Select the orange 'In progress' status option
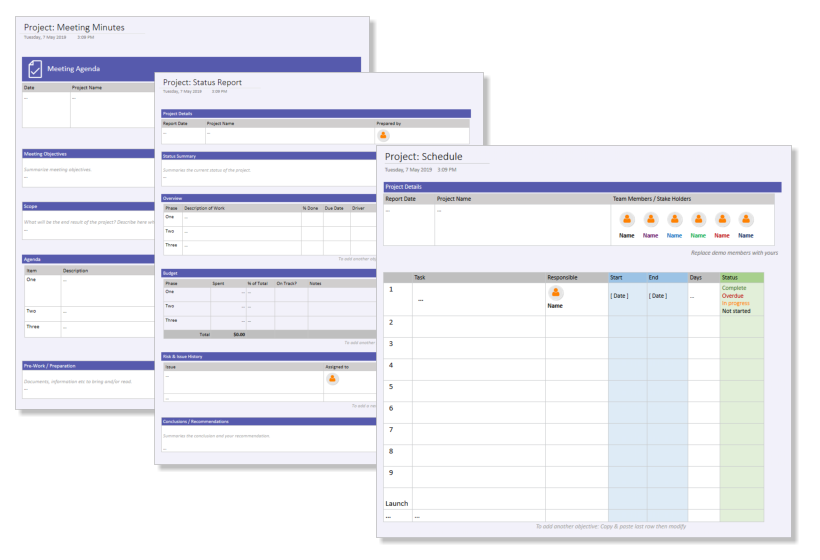The image size is (820, 560). pos(736,303)
